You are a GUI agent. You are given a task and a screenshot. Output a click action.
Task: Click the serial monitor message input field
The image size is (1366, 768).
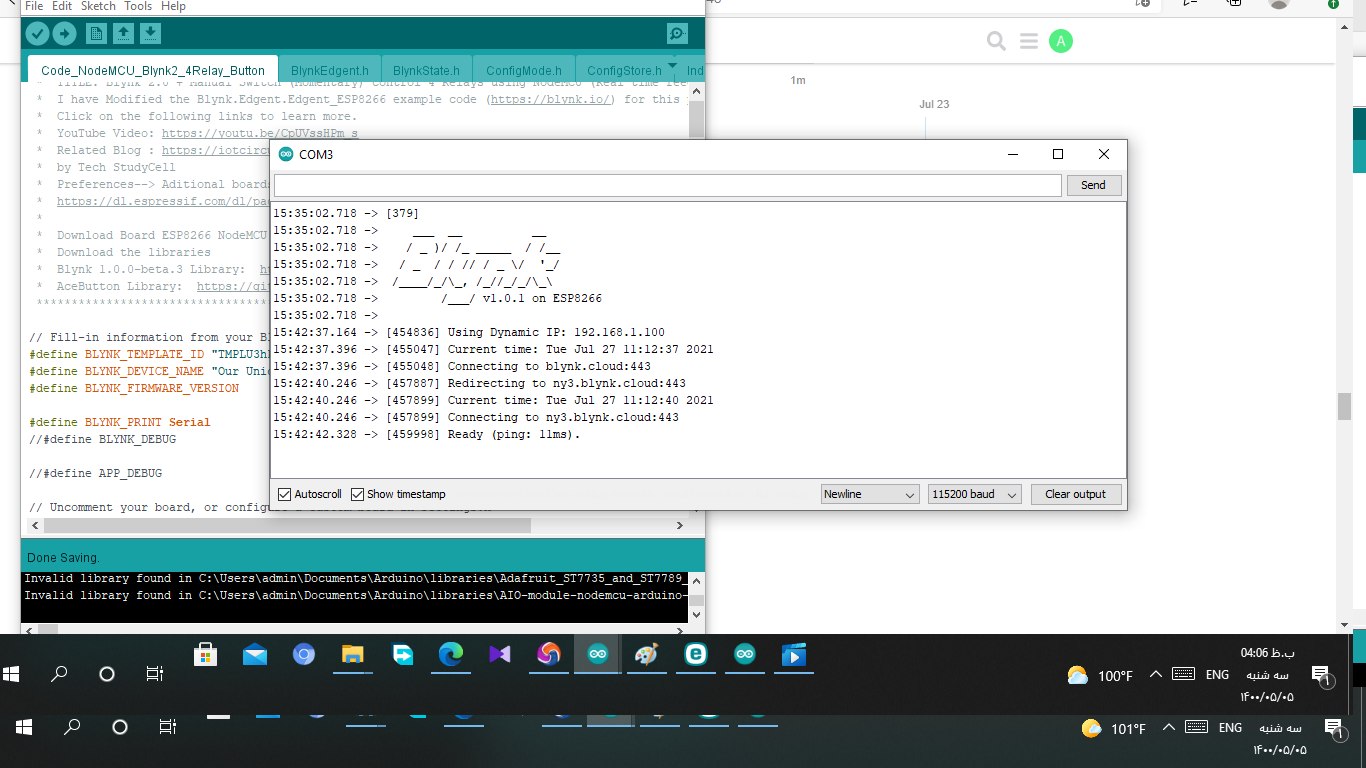[668, 185]
